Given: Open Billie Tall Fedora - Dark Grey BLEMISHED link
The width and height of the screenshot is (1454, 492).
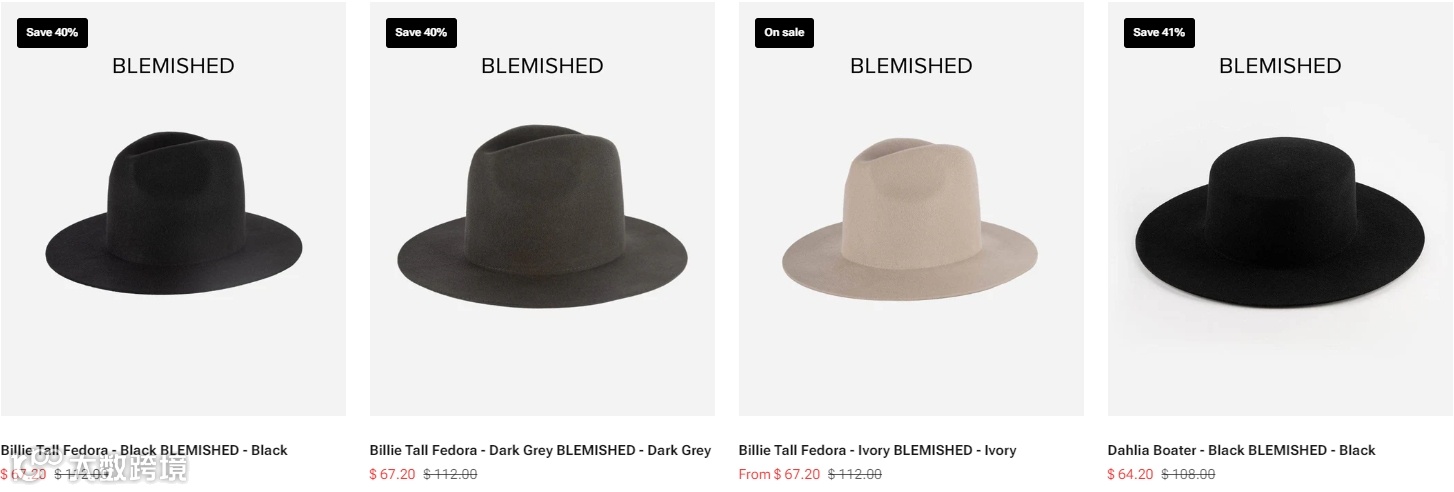Looking at the screenshot, I should (x=540, y=450).
